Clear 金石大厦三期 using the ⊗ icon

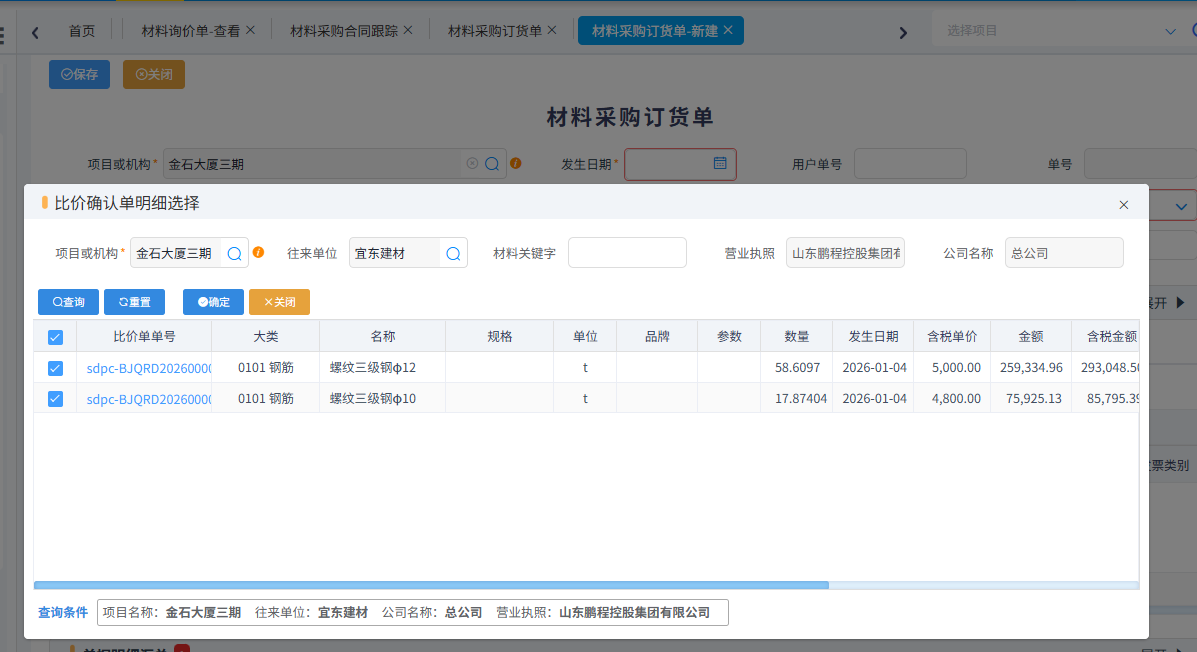pos(471,163)
